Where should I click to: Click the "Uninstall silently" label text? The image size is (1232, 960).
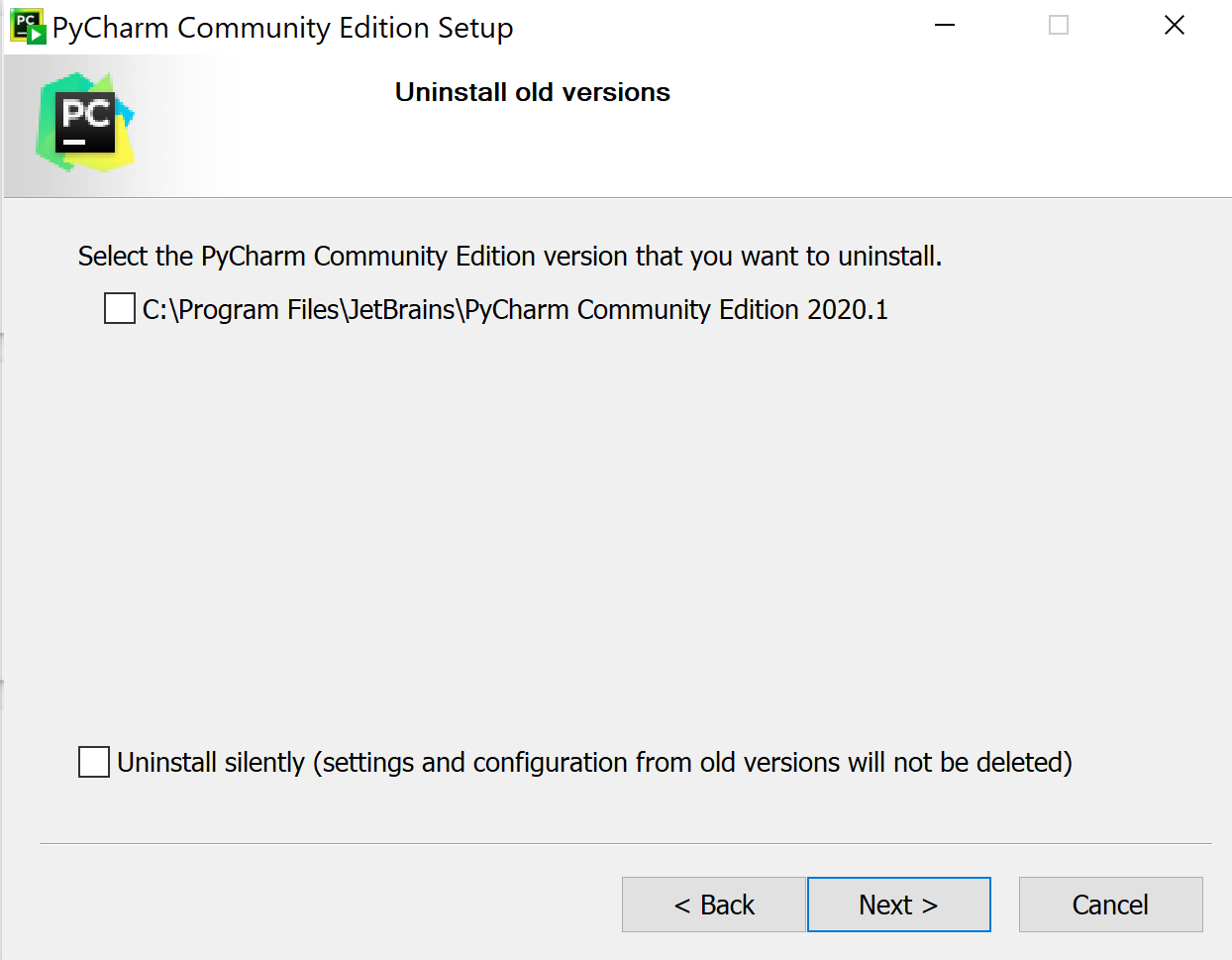(x=211, y=763)
